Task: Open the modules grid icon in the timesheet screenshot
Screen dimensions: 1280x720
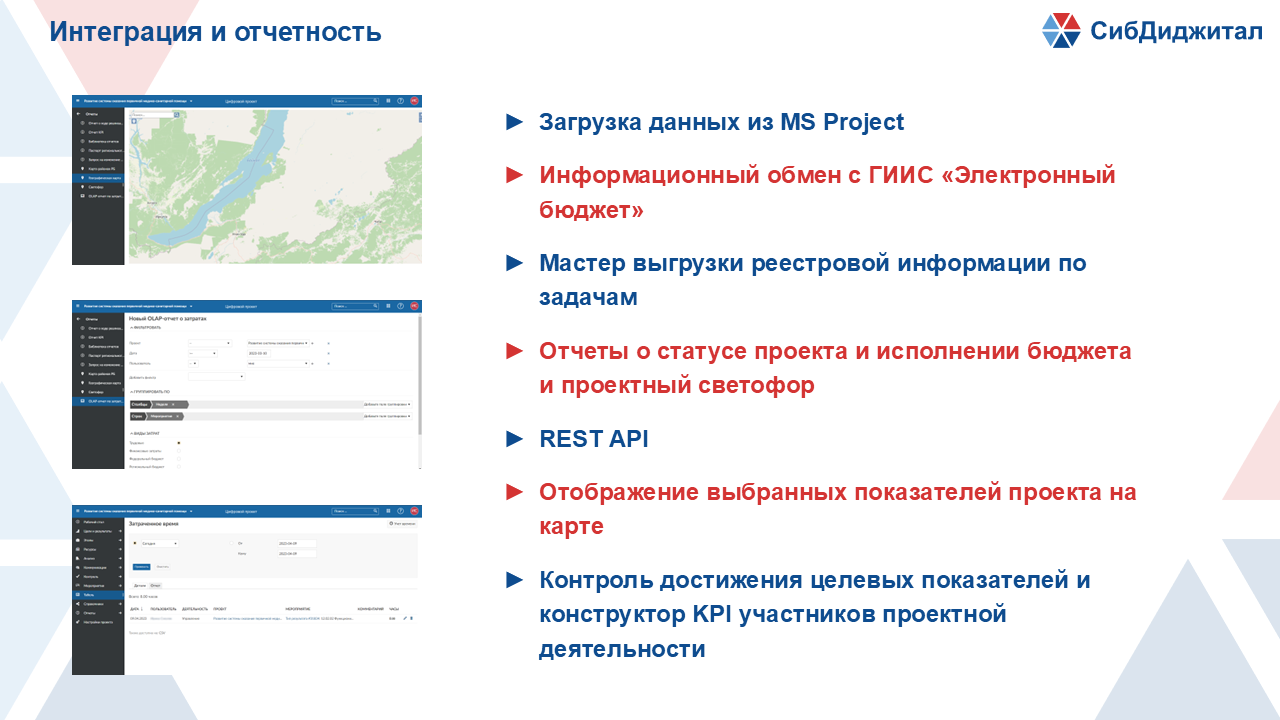Action: pyautogui.click(x=388, y=511)
